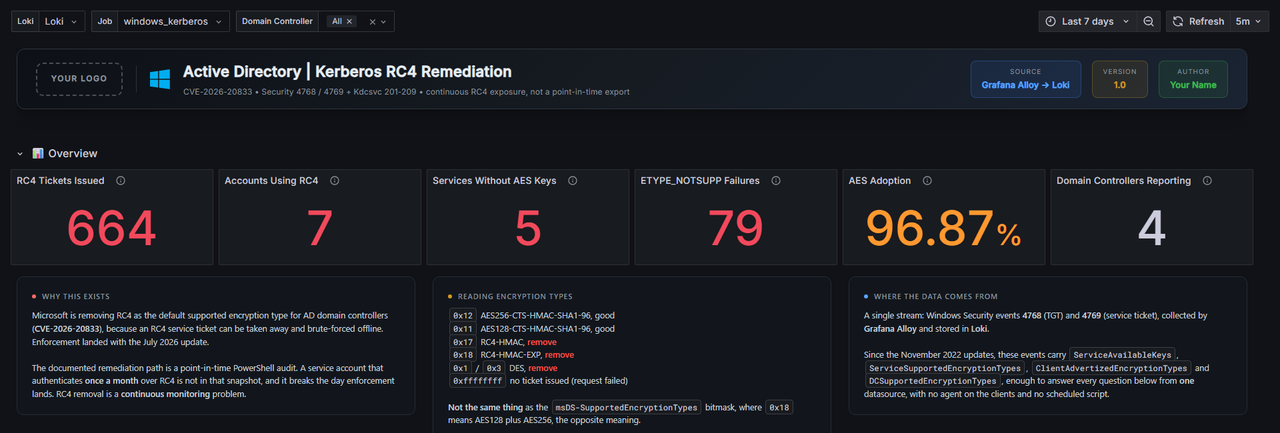The width and height of the screenshot is (1280, 433).
Task: Click the READING ENCRYPTION TYPES heading
Action: tap(515, 297)
